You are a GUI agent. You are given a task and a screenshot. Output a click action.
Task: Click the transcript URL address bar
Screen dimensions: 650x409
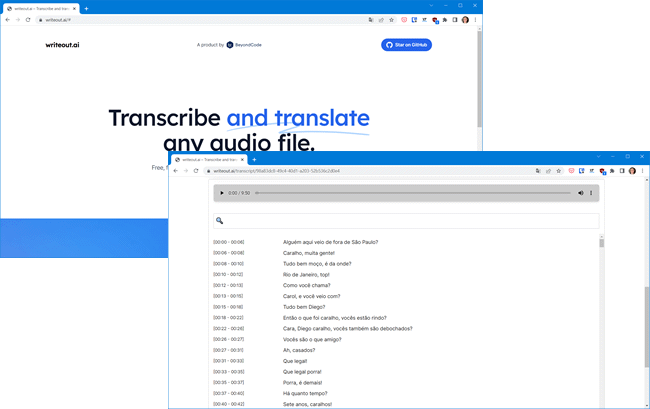tap(369, 171)
